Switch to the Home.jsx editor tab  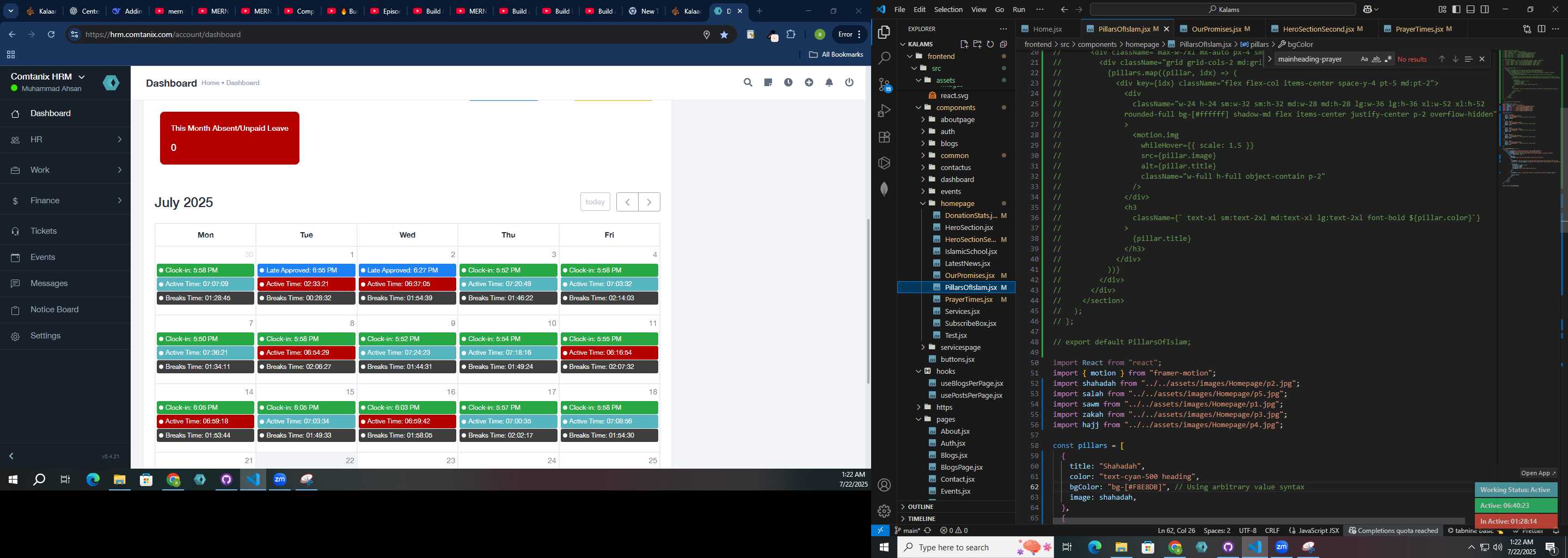point(1047,29)
